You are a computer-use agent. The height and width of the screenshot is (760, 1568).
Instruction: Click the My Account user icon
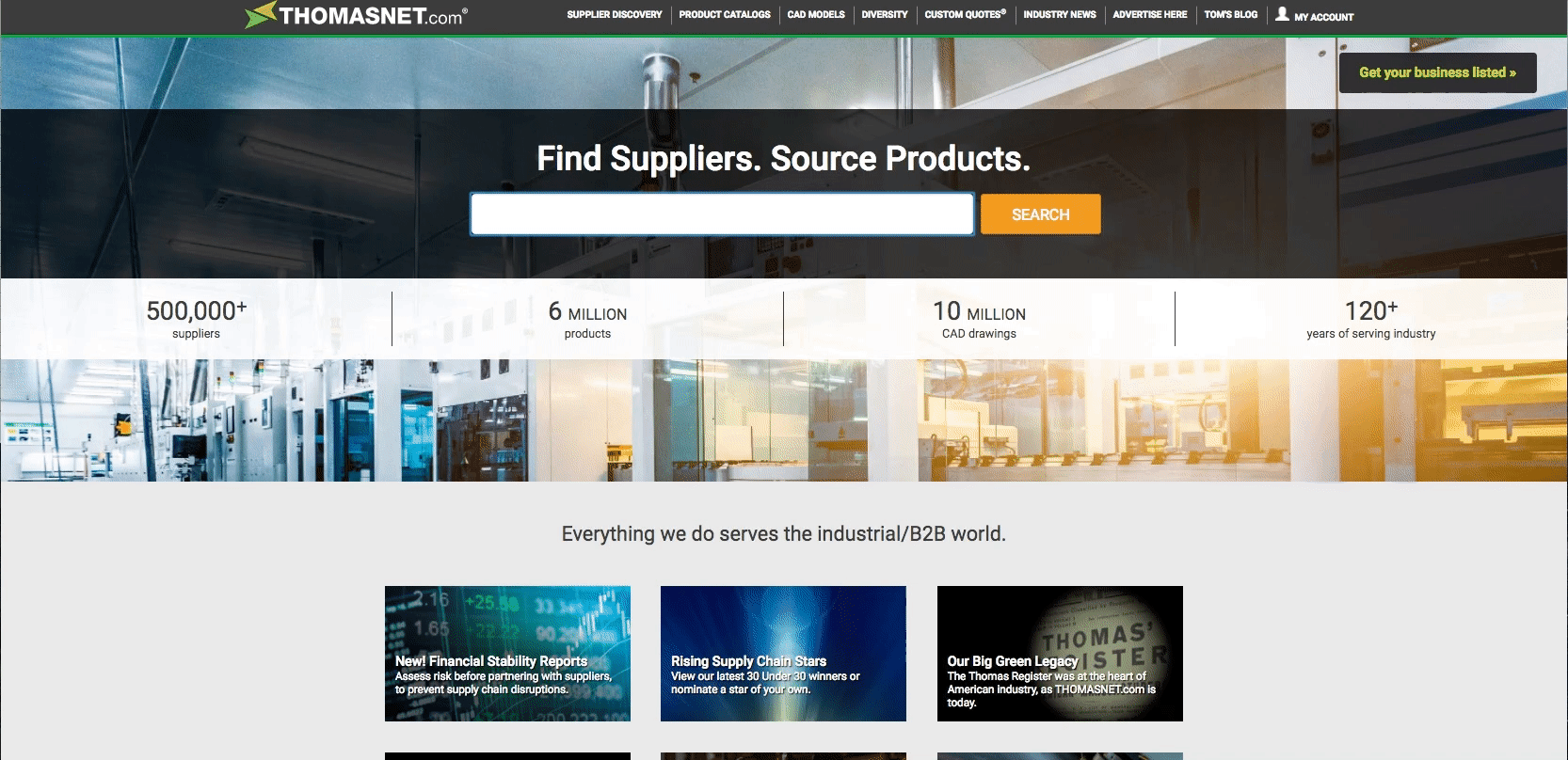click(1282, 14)
